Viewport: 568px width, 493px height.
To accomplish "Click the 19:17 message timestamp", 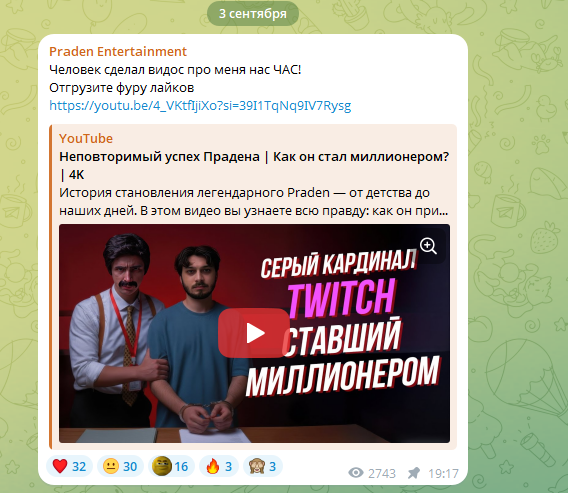I will tap(443, 473).
